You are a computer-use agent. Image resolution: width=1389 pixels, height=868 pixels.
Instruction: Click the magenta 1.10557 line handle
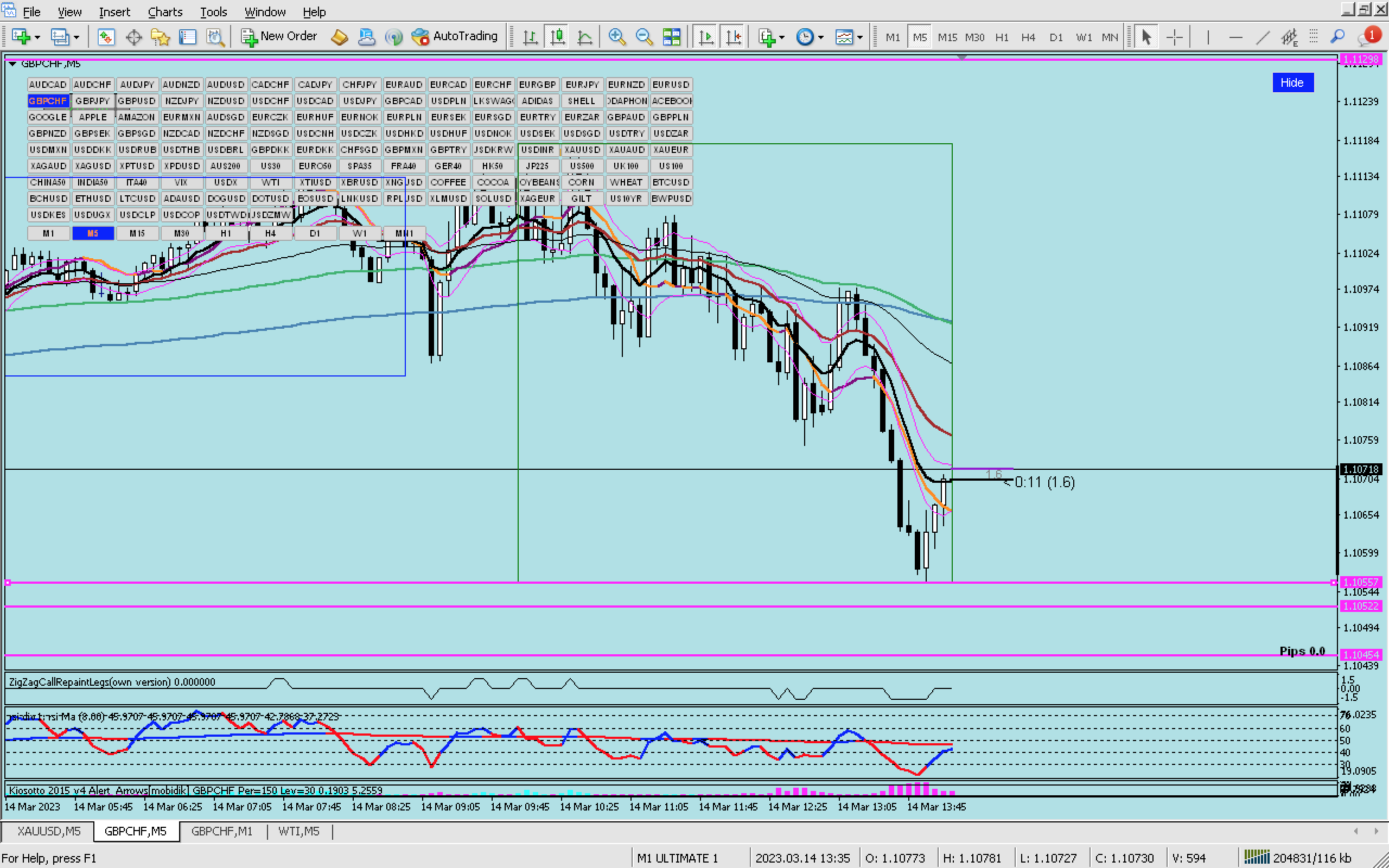(8, 582)
